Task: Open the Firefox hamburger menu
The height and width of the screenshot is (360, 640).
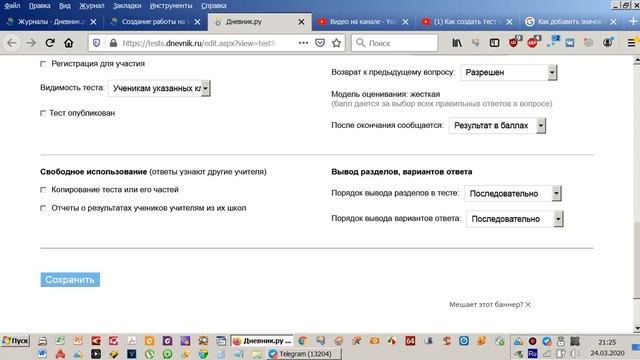Action: click(x=631, y=43)
